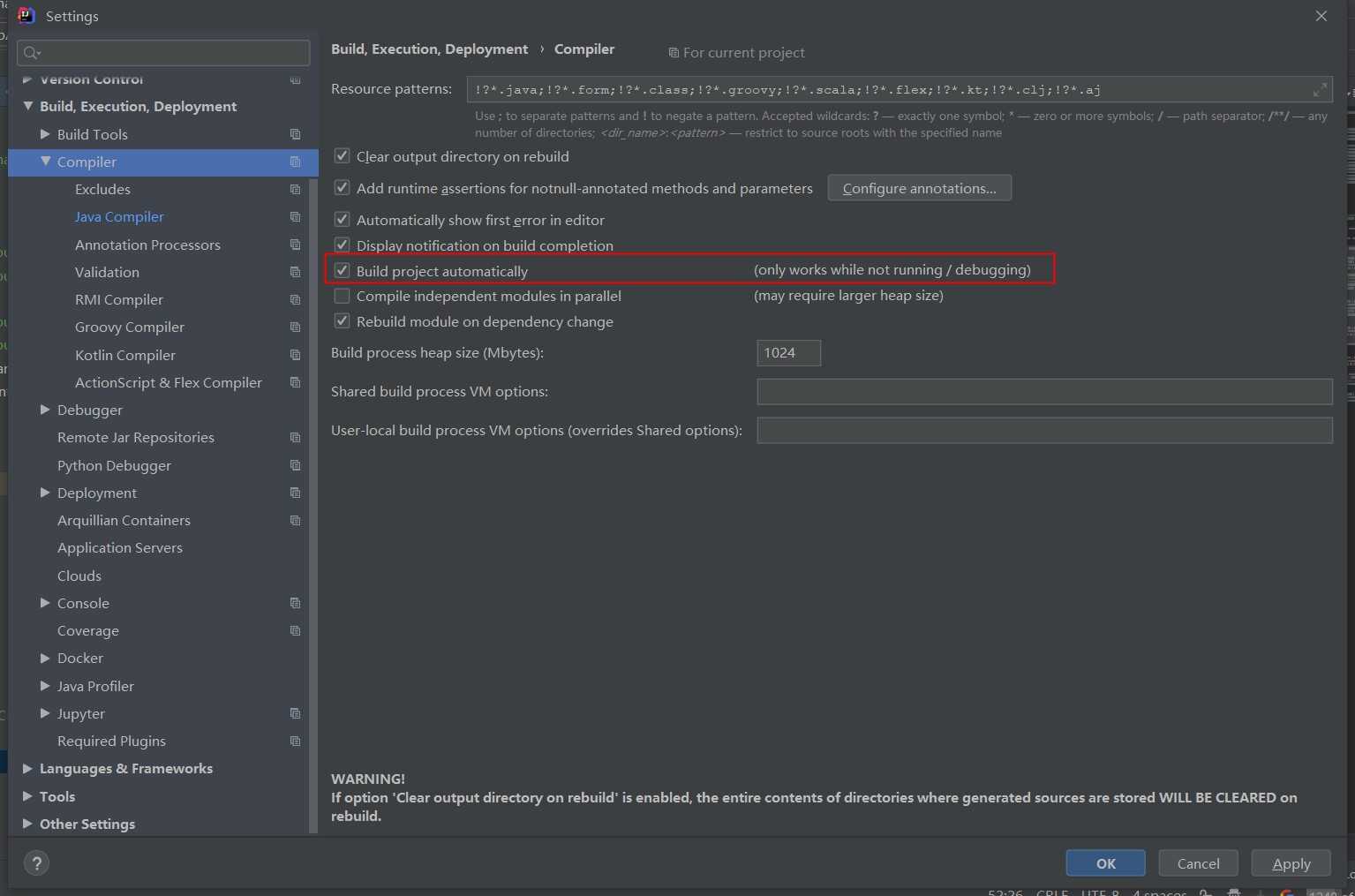Viewport: 1355px width, 896px height.
Task: Click the Apply button
Action: click(x=1291, y=863)
